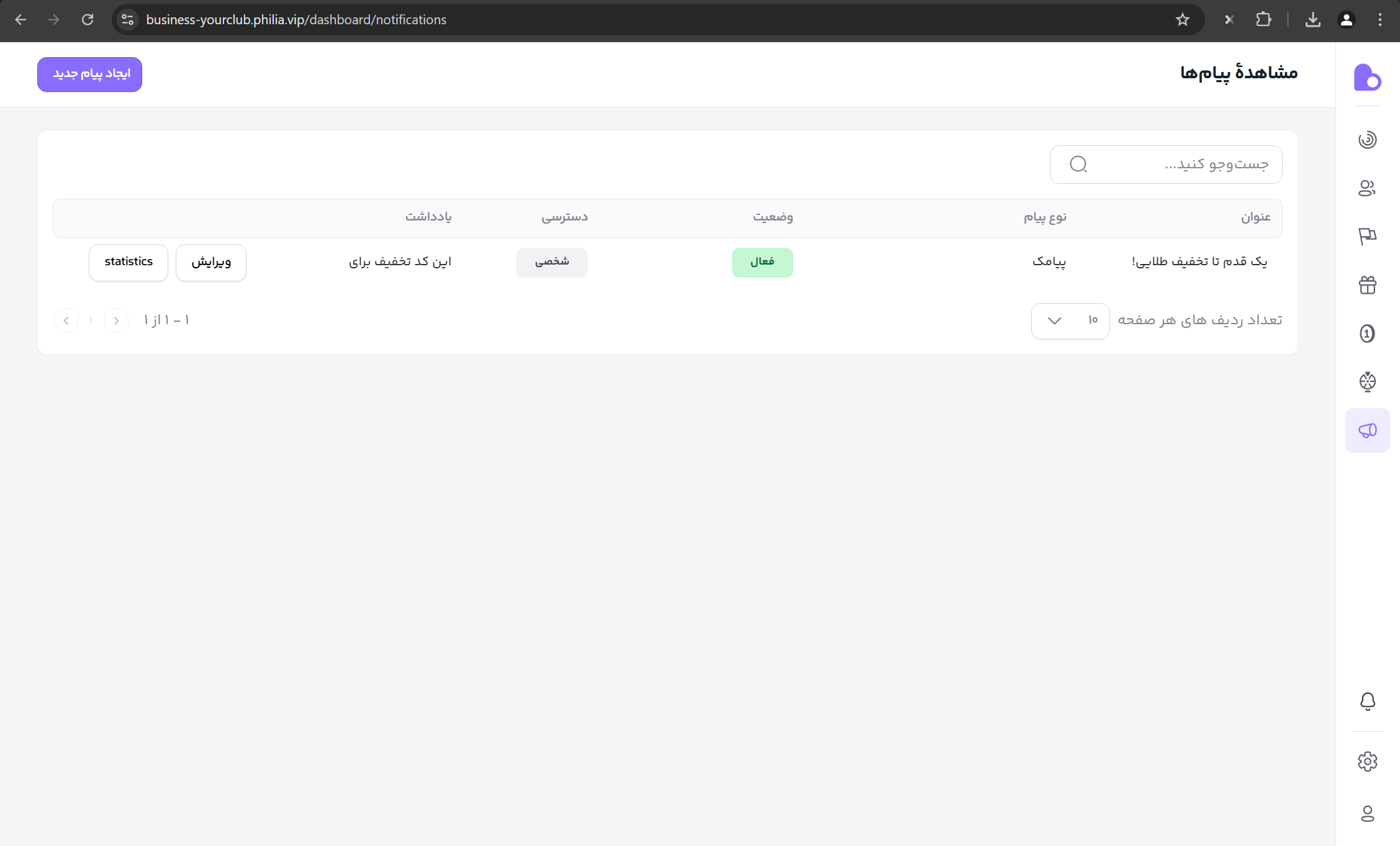Click the profile person sidebar icon
This screenshot has height=846, width=1400.
point(1367,814)
